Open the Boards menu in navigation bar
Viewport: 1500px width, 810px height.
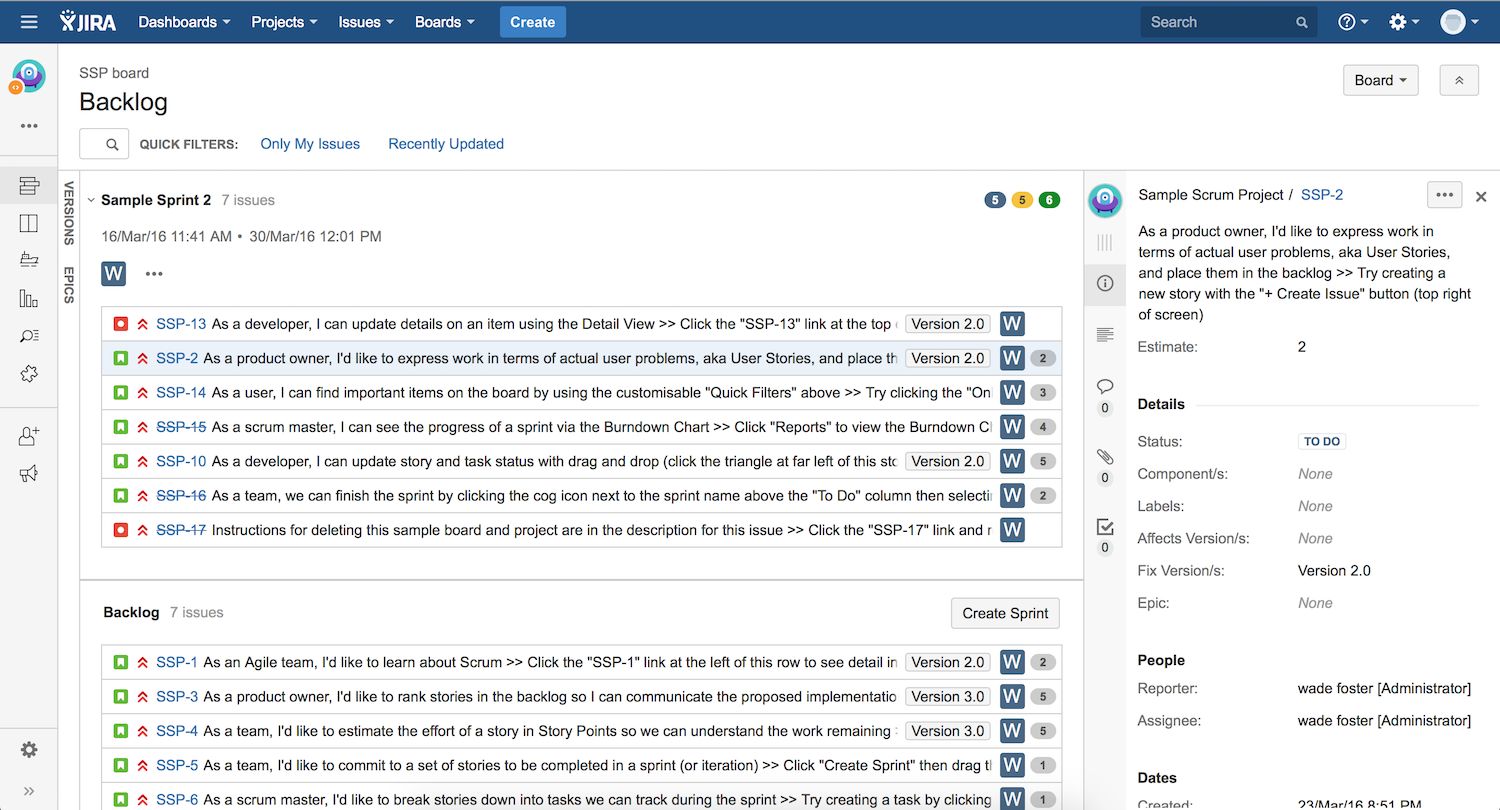[445, 22]
